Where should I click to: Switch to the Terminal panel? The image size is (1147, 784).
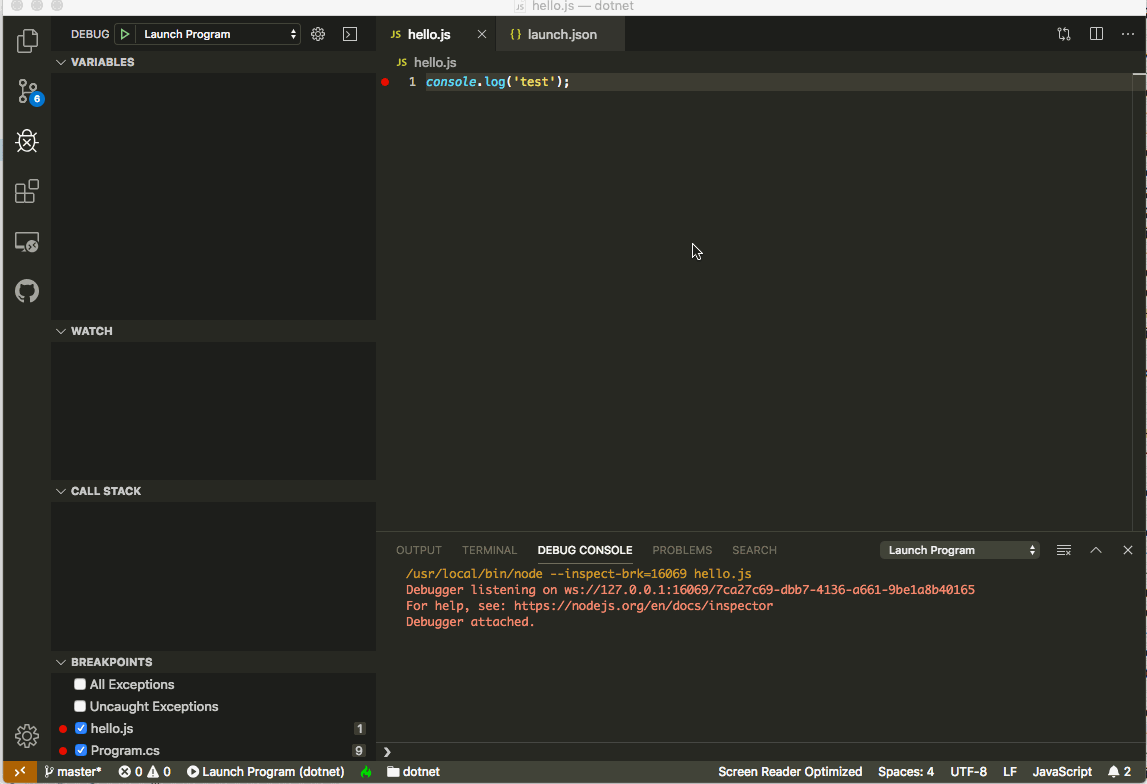pyautogui.click(x=489, y=549)
